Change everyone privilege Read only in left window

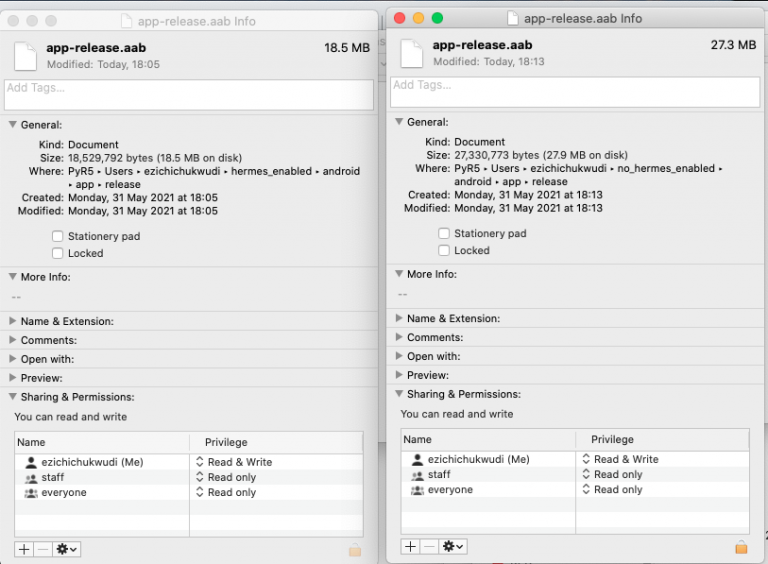tap(226, 493)
